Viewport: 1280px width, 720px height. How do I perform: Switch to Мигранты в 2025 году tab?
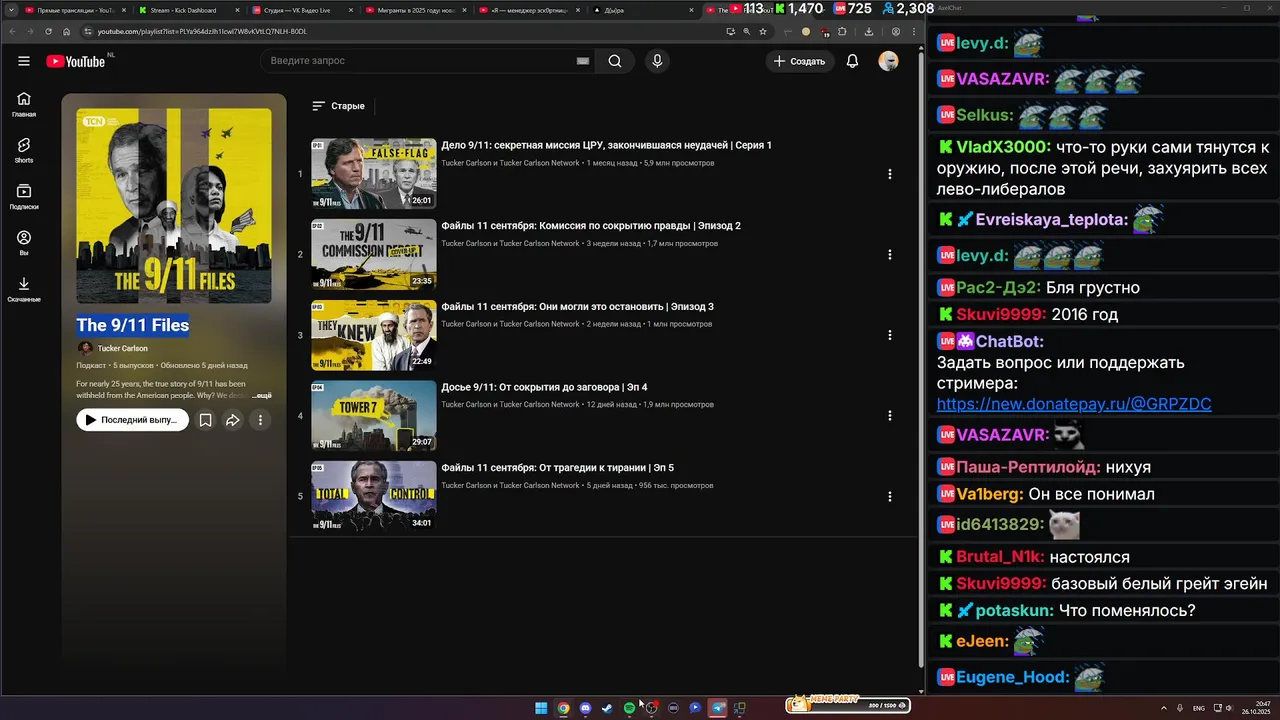click(x=415, y=10)
